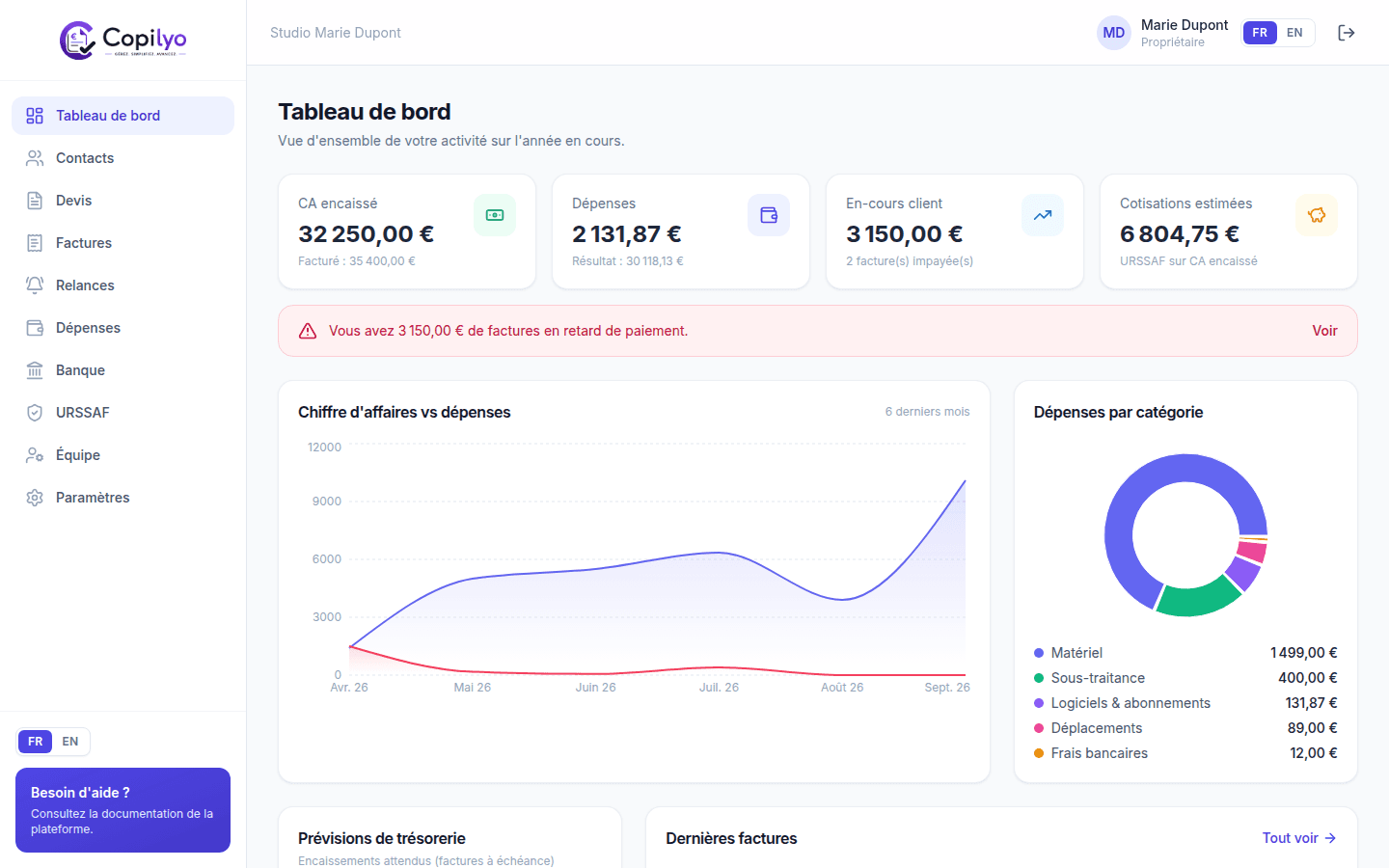Click the Frais bancaires orange legend dot

(1039, 753)
